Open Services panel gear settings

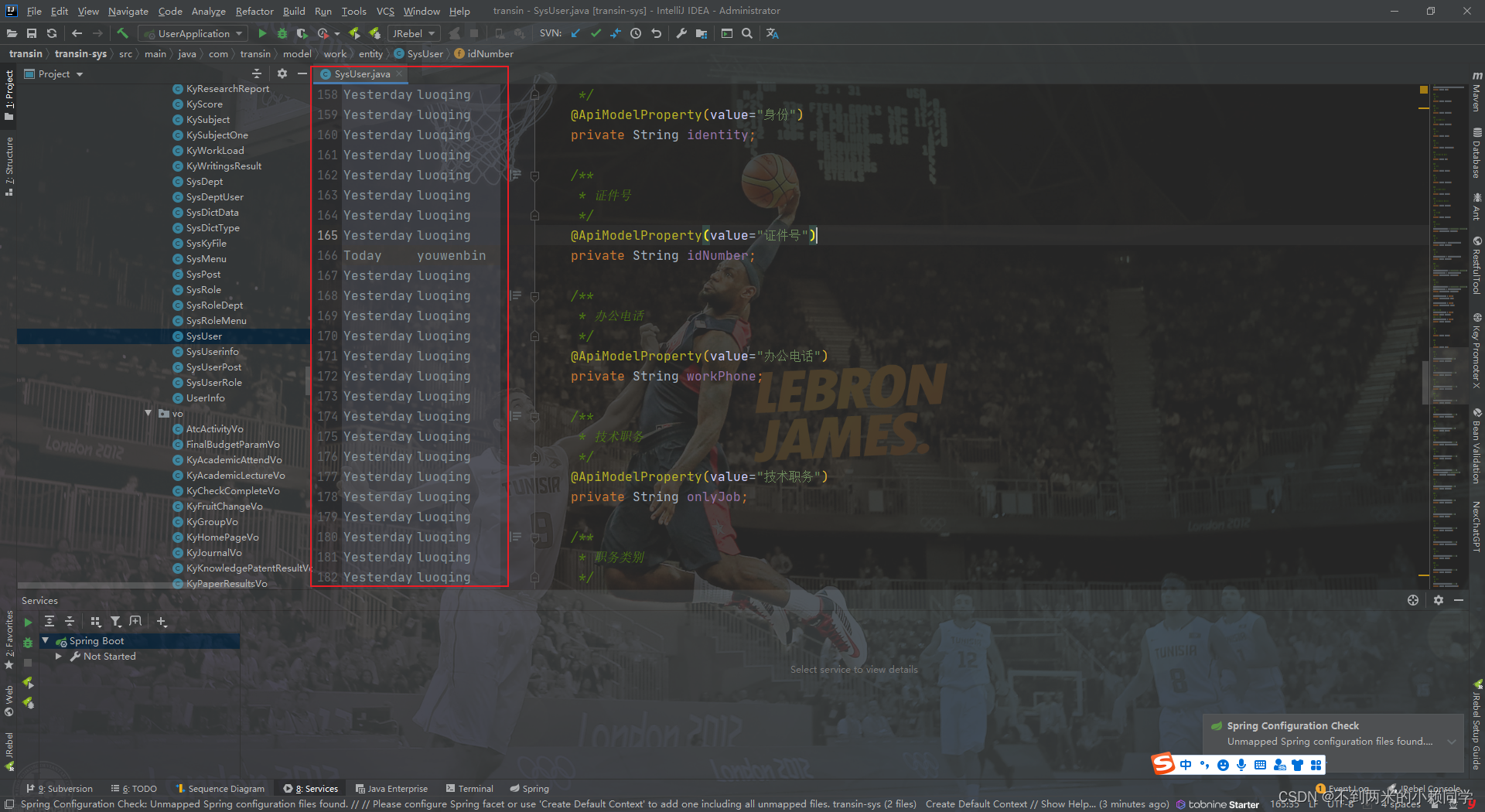tap(1439, 600)
